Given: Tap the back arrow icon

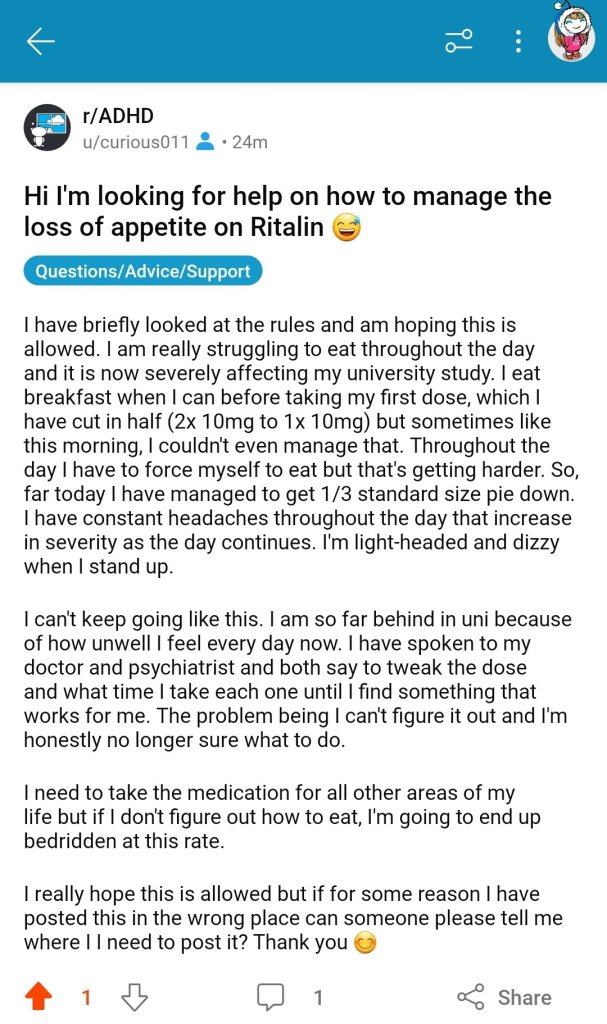Looking at the screenshot, I should point(41,41).
